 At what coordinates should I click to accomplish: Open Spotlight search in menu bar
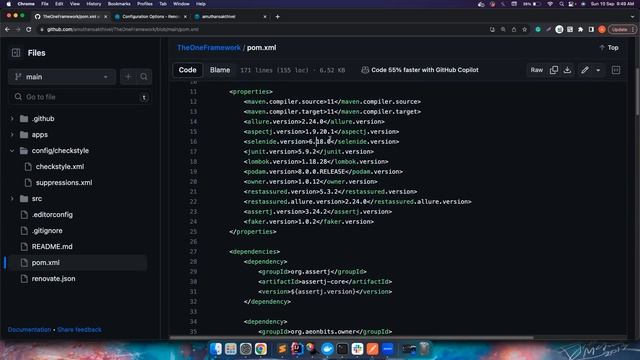(562, 4)
